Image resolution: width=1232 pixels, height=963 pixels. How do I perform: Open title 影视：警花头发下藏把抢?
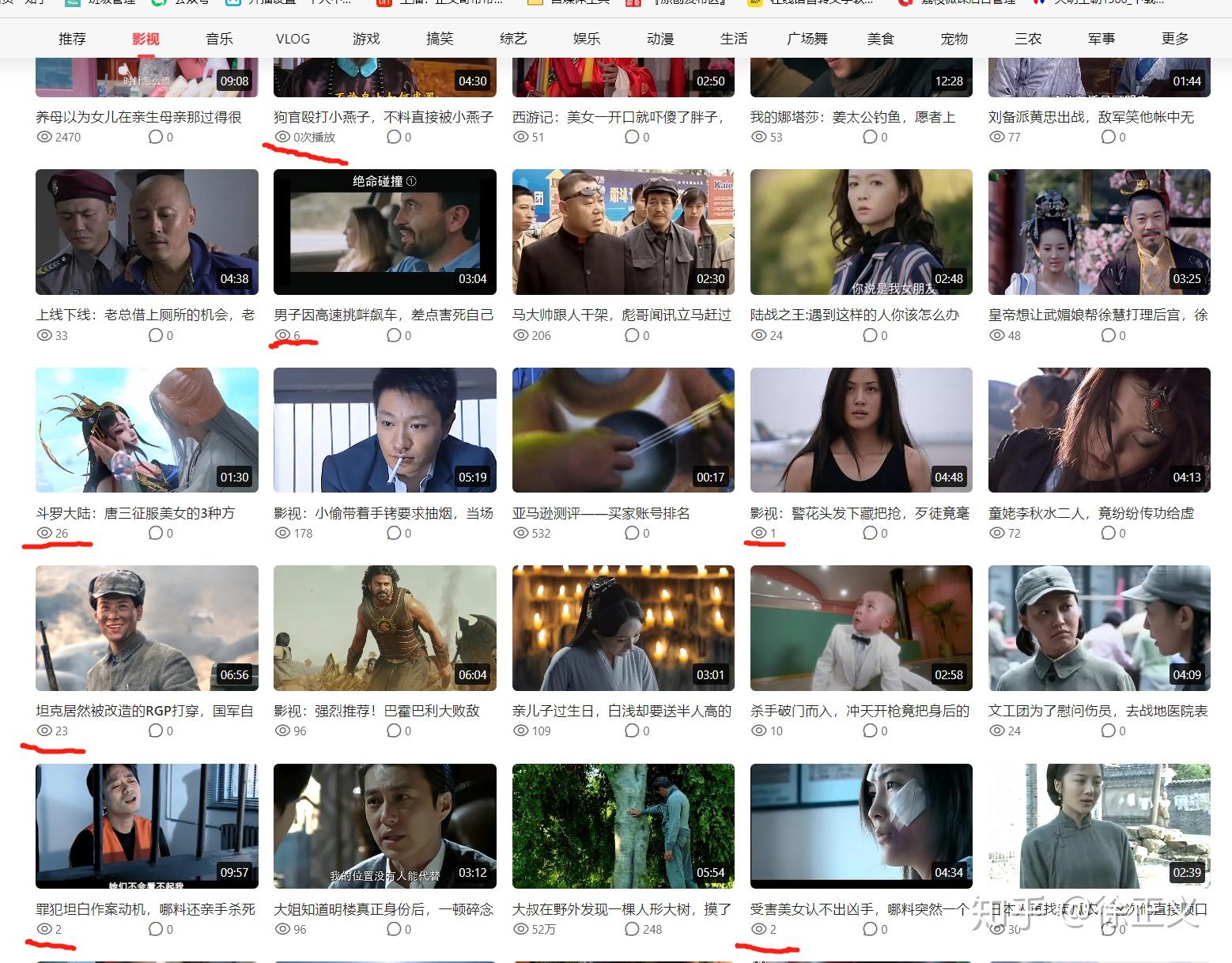coord(860,513)
